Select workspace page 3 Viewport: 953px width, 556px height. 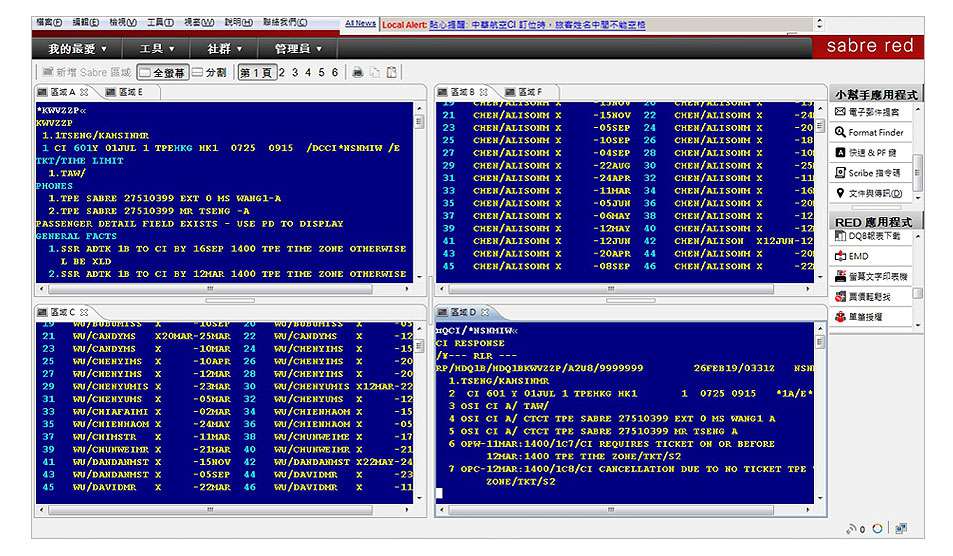(295, 72)
